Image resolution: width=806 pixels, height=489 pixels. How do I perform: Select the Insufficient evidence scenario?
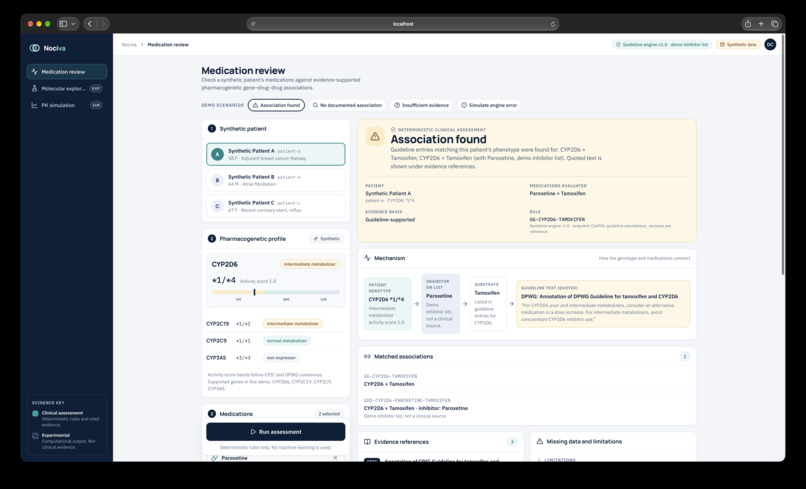pyautogui.click(x=422, y=105)
